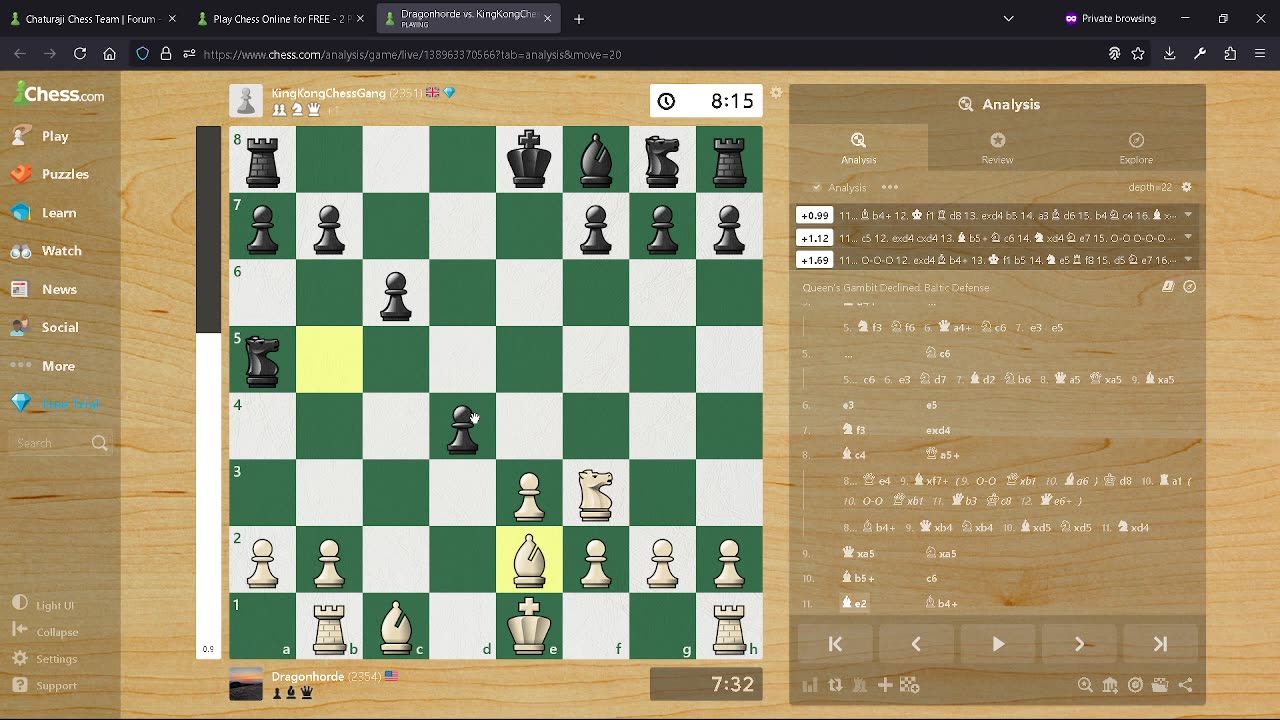This screenshot has width=1280, height=720.
Task: Open the browser application menu
Action: 1260,54
